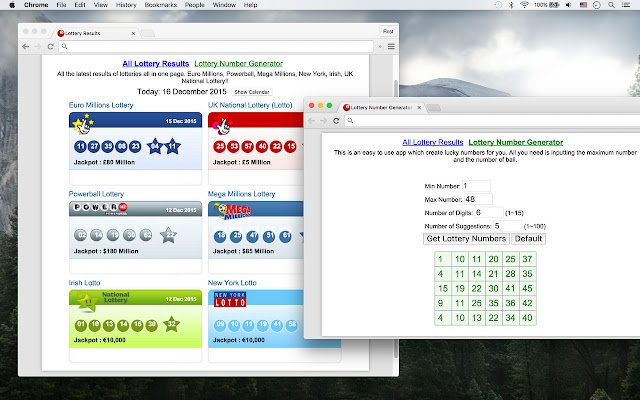Click the Irish Lotto bonus star 32
Image resolution: width=640 pixels, height=400 pixels.
(171, 324)
